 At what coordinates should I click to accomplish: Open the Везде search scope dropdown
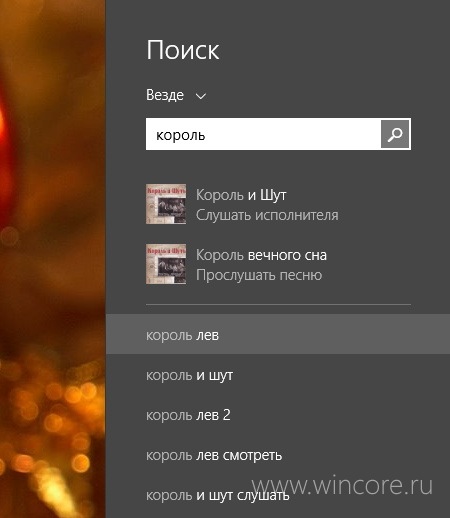tap(176, 95)
